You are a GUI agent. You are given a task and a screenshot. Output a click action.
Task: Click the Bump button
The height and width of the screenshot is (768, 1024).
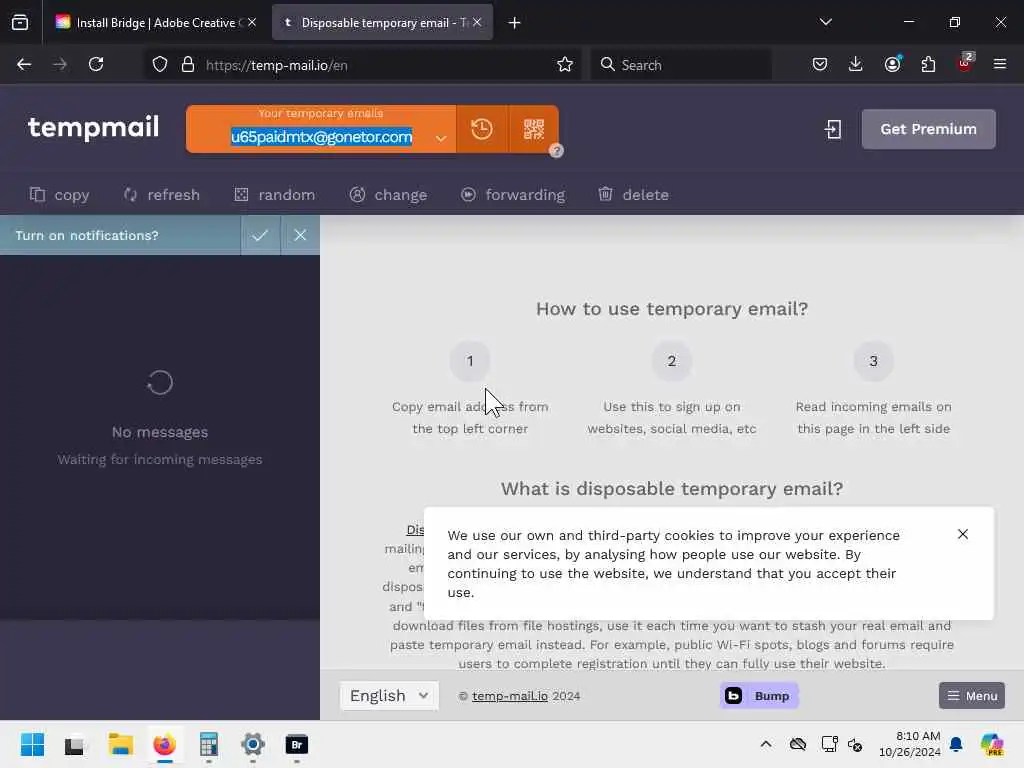click(759, 696)
